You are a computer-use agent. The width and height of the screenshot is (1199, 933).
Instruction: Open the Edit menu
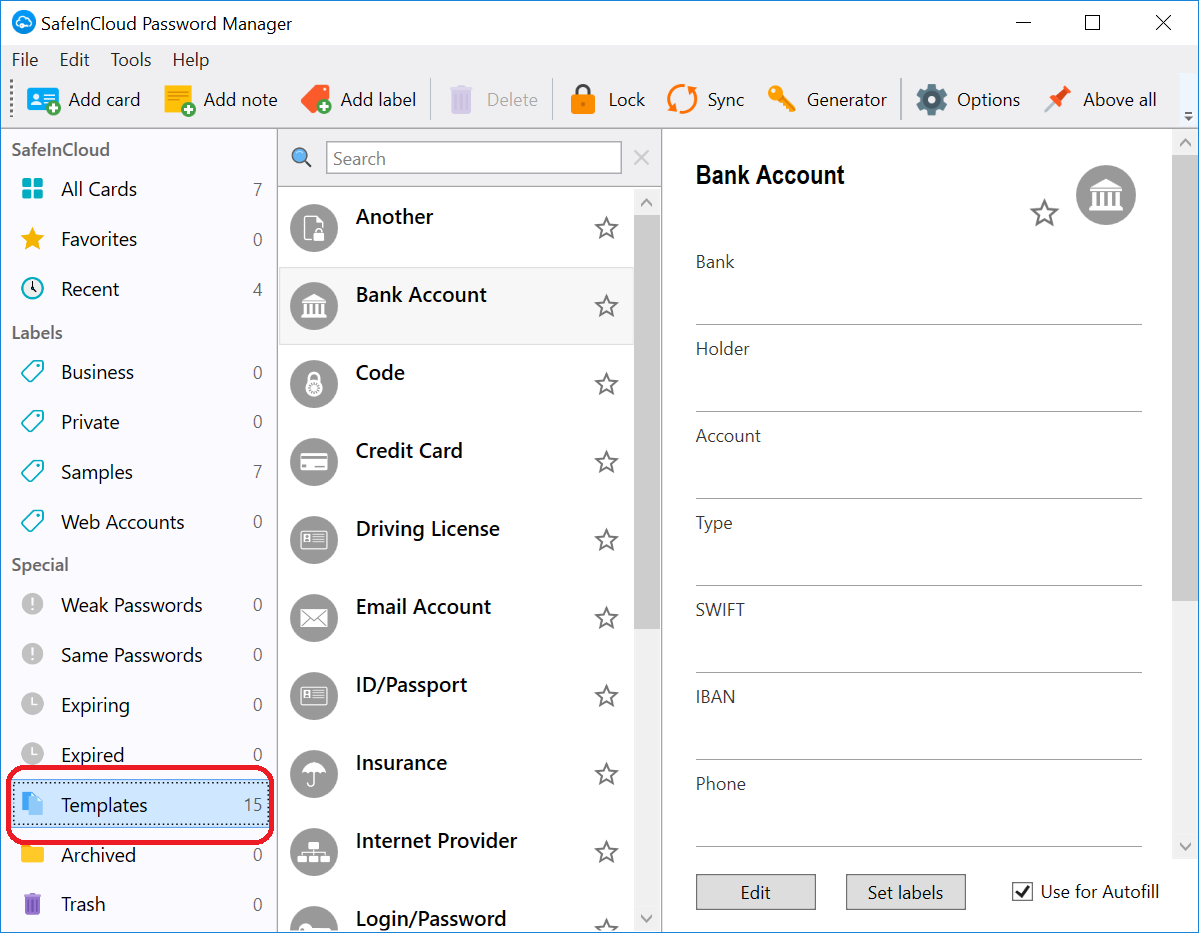pos(74,60)
